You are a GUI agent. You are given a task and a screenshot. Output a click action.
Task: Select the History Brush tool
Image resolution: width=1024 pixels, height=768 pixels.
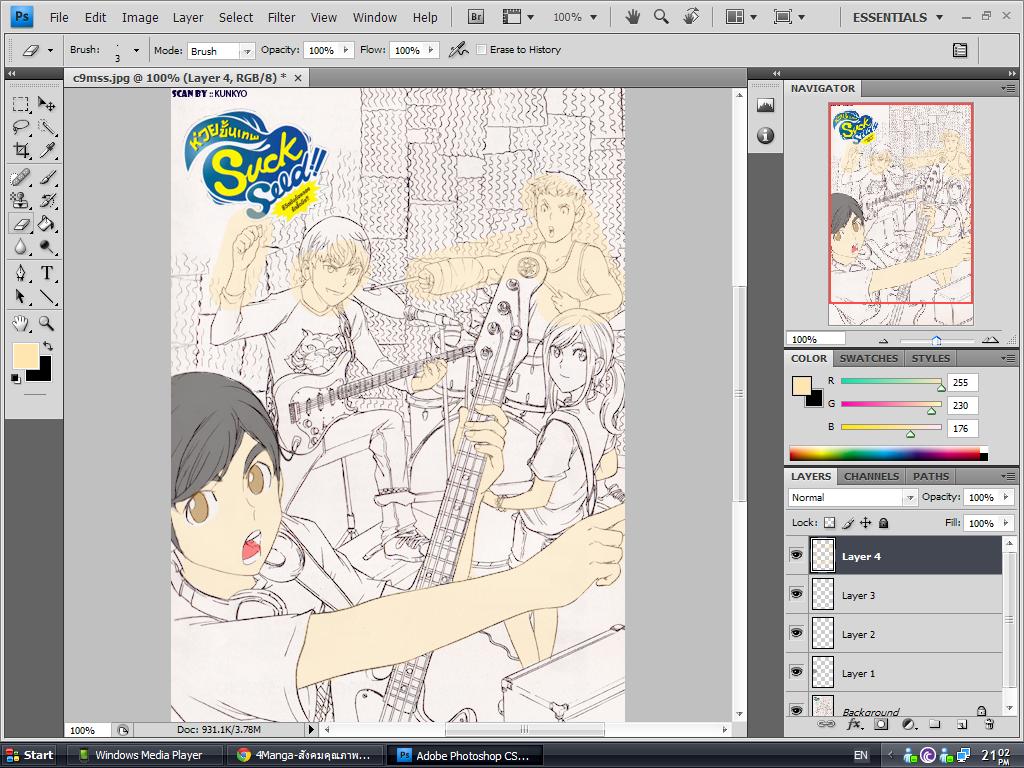click(x=46, y=200)
